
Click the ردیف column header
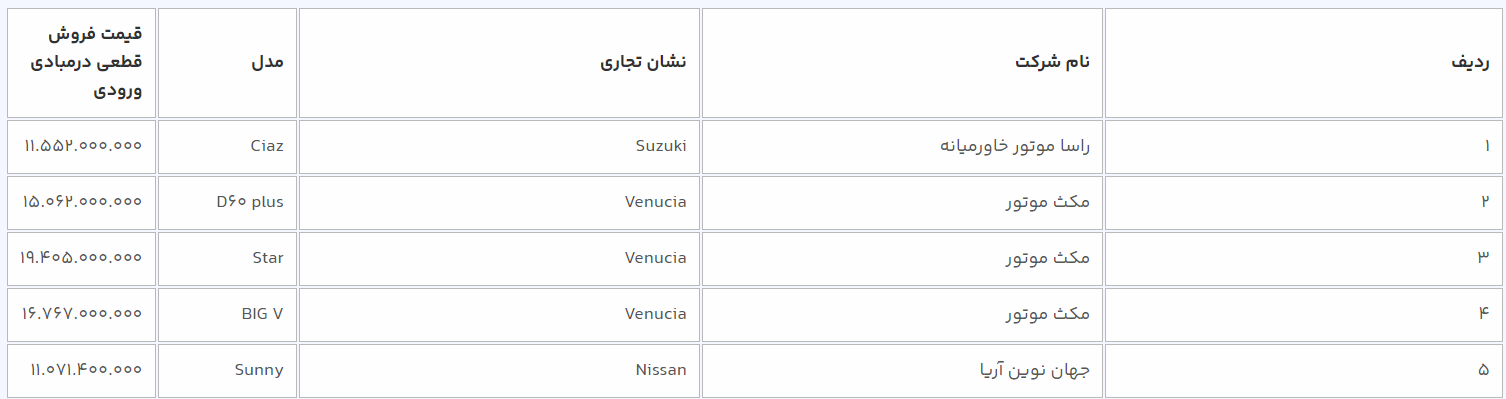pos(1304,63)
